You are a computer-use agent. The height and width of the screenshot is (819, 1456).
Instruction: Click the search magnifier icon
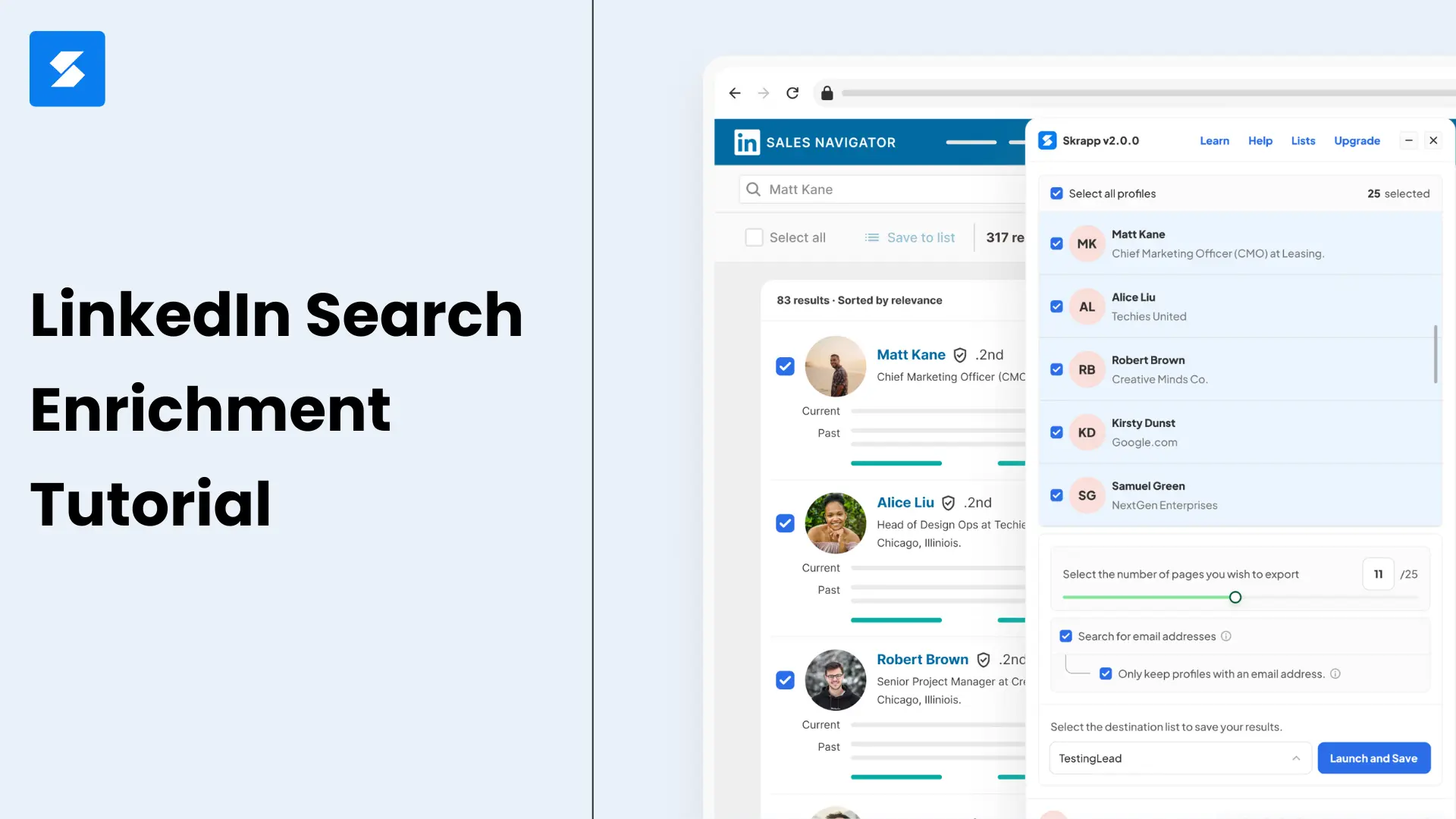pos(753,190)
